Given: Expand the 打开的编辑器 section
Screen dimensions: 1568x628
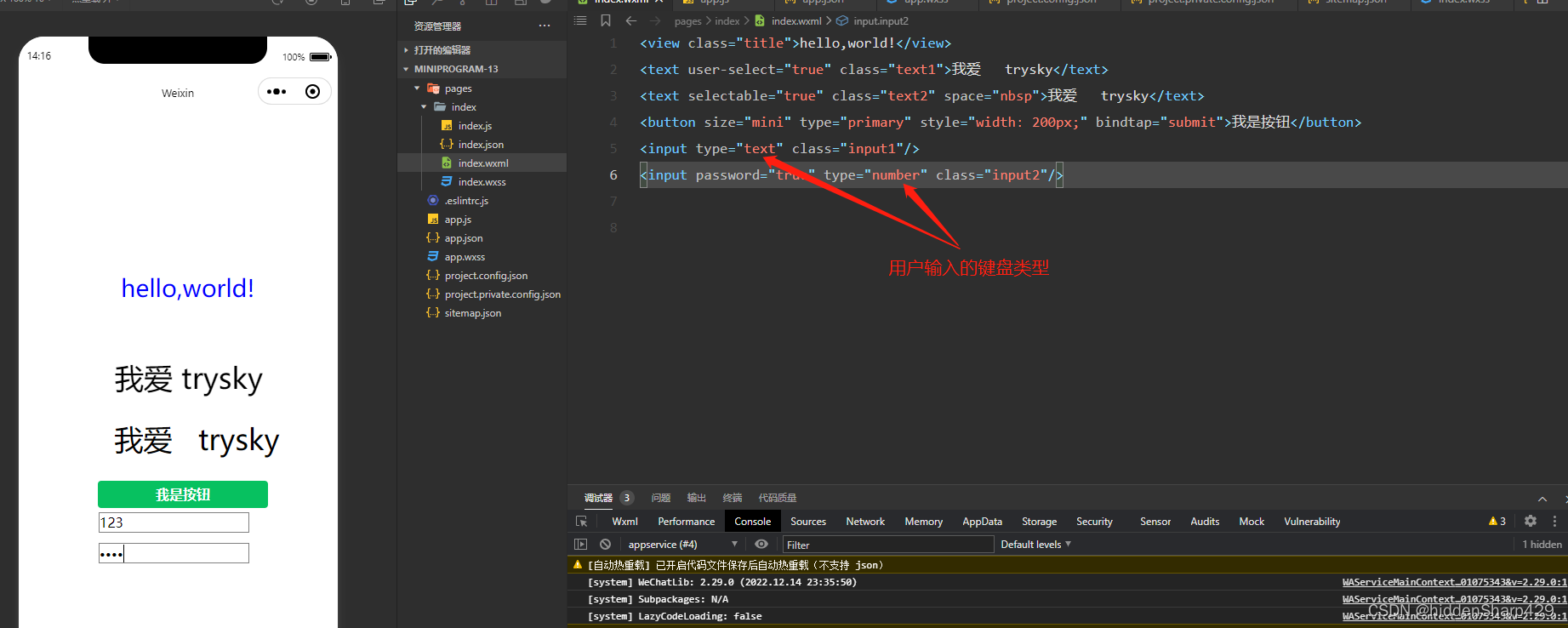Looking at the screenshot, I should (482, 50).
